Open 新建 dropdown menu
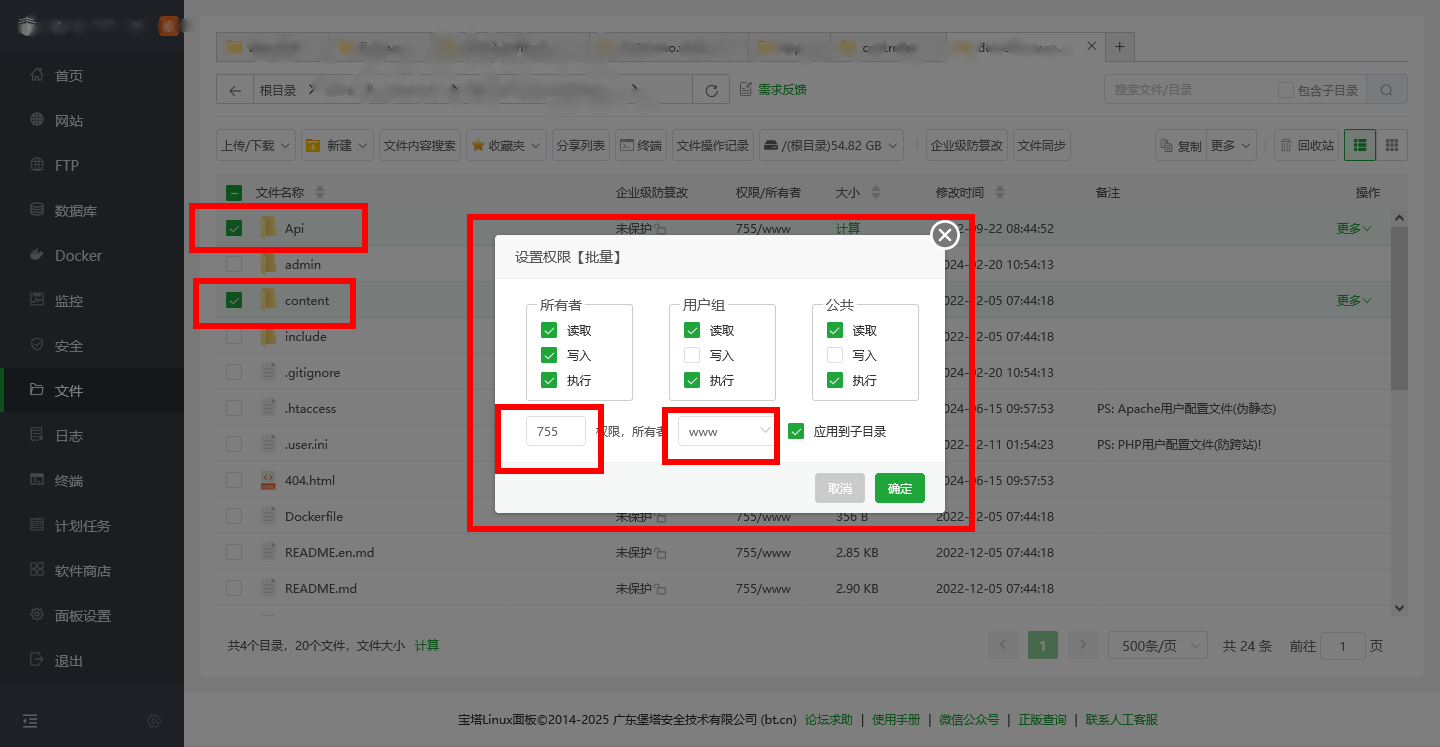1440x747 pixels. pos(337,145)
